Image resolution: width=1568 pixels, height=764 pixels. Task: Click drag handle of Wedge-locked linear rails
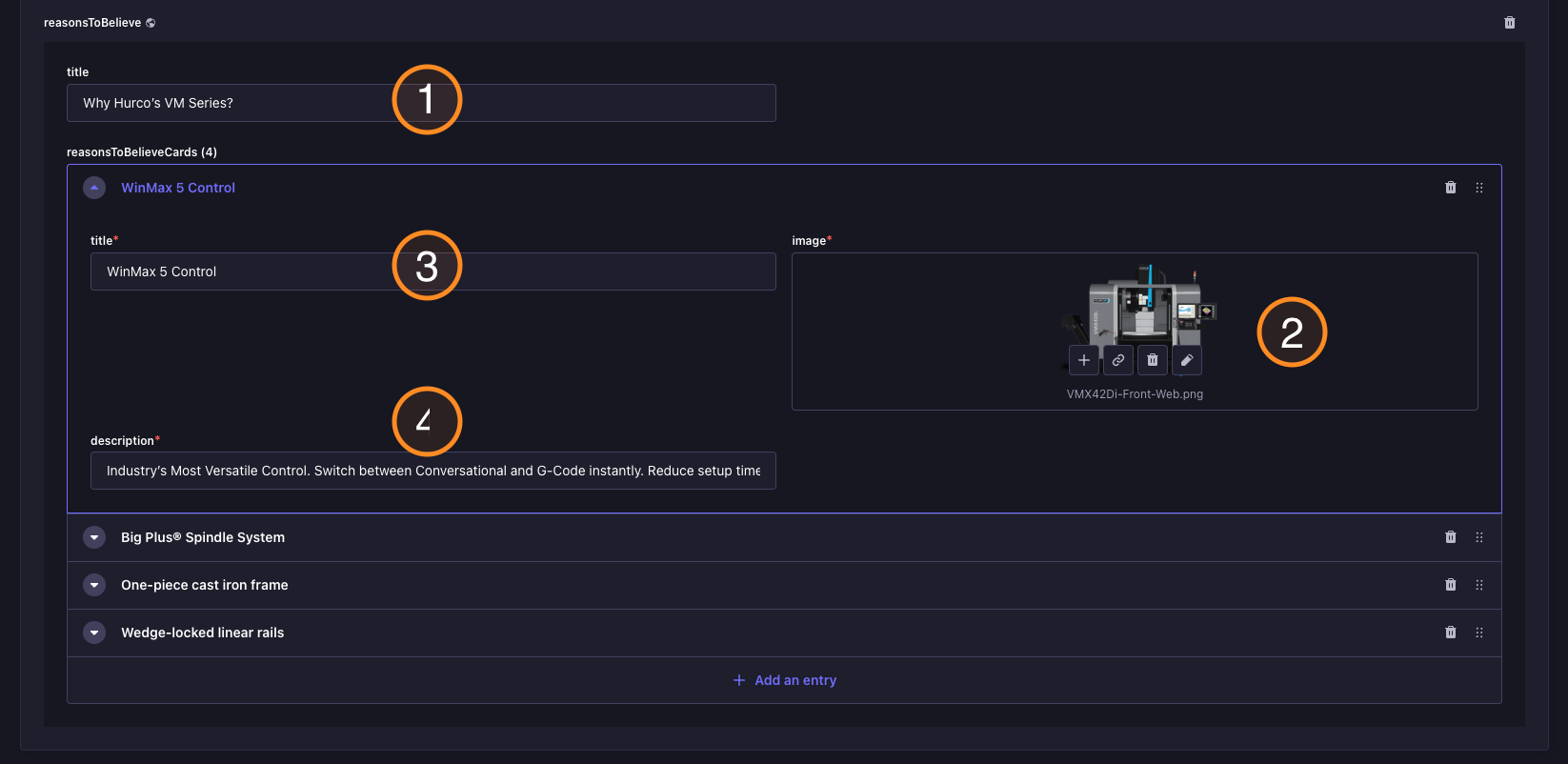click(x=1479, y=633)
